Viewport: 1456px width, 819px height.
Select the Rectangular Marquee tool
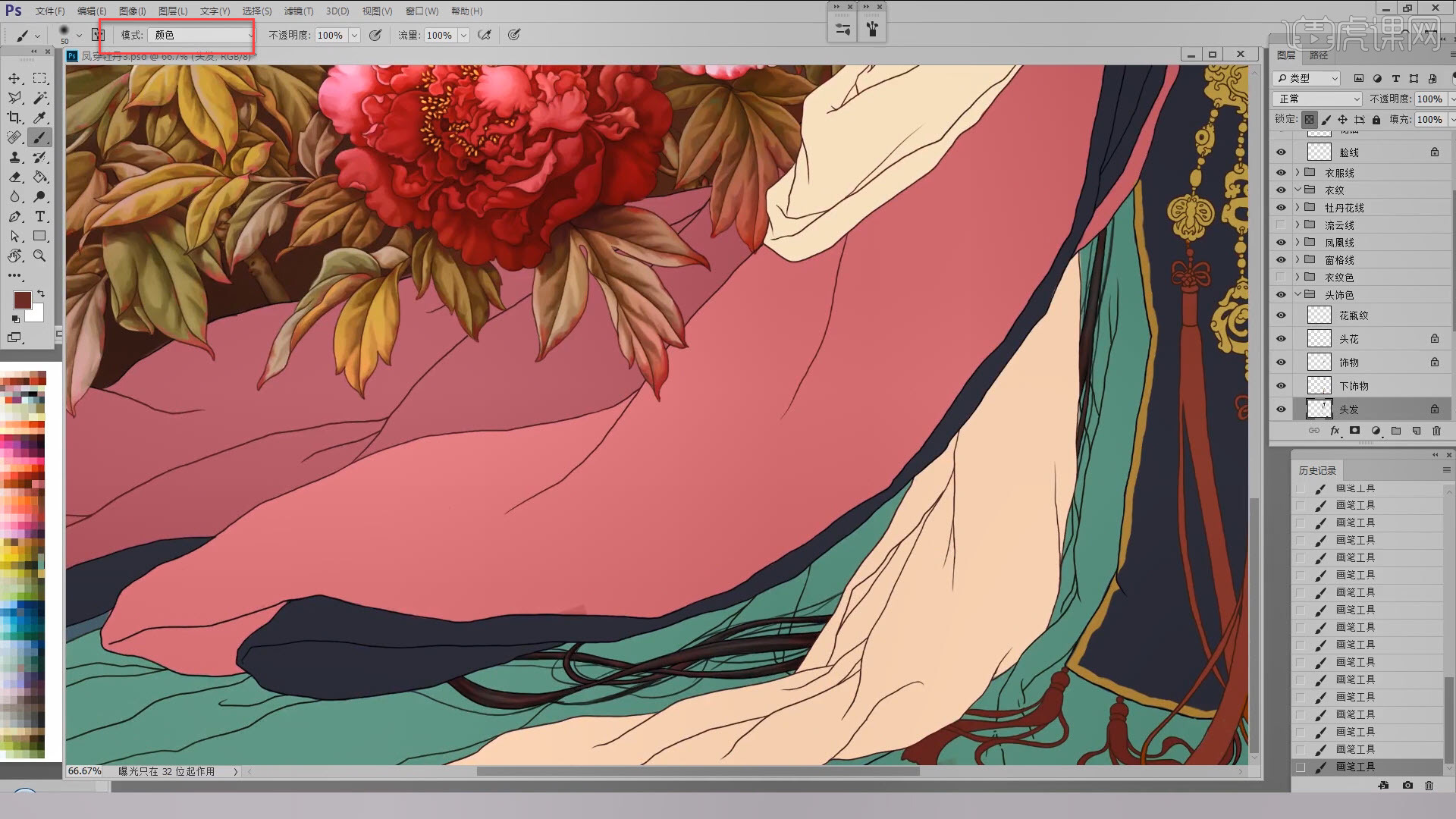[40, 78]
